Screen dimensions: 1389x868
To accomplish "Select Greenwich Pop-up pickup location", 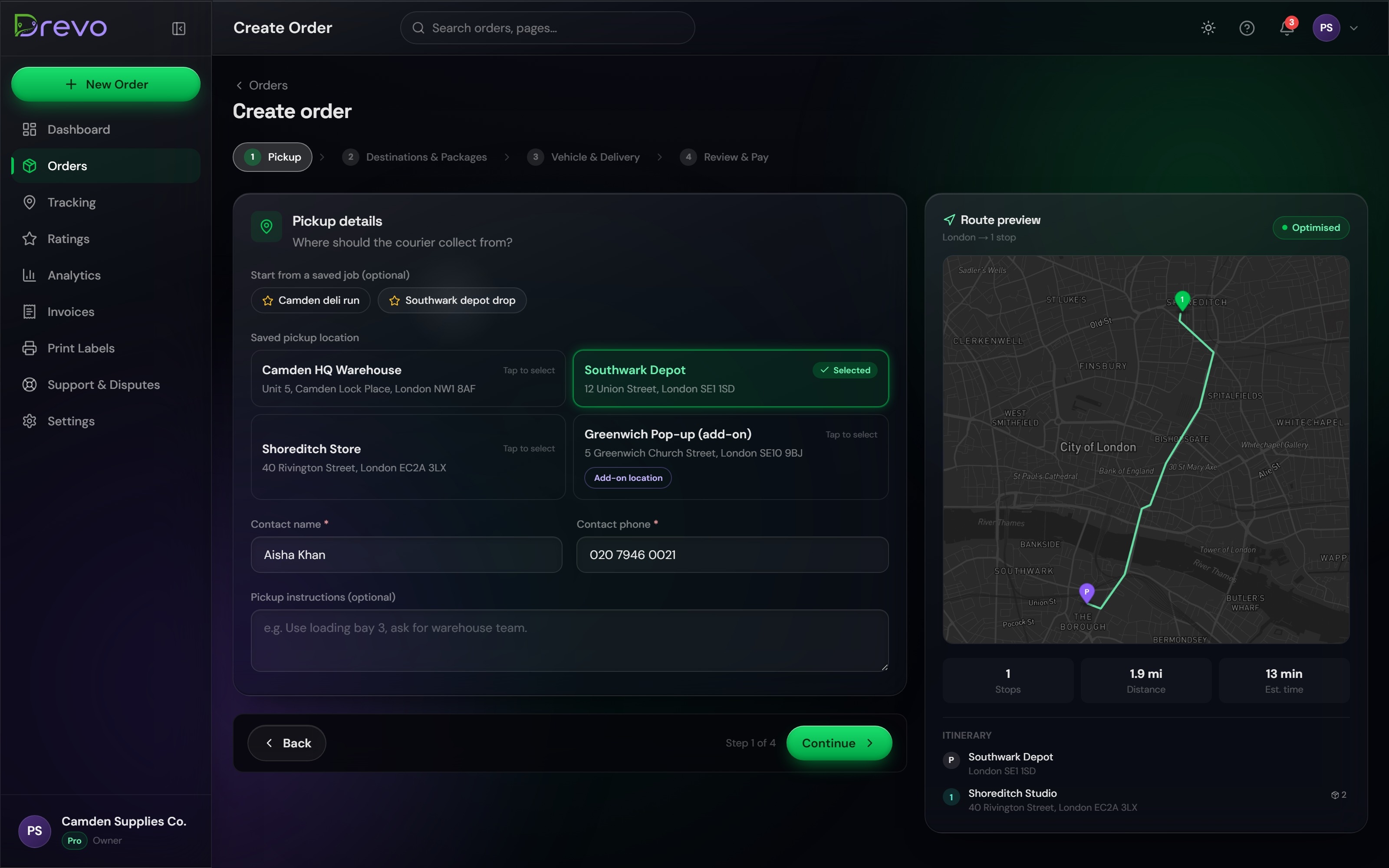I will tap(731, 457).
